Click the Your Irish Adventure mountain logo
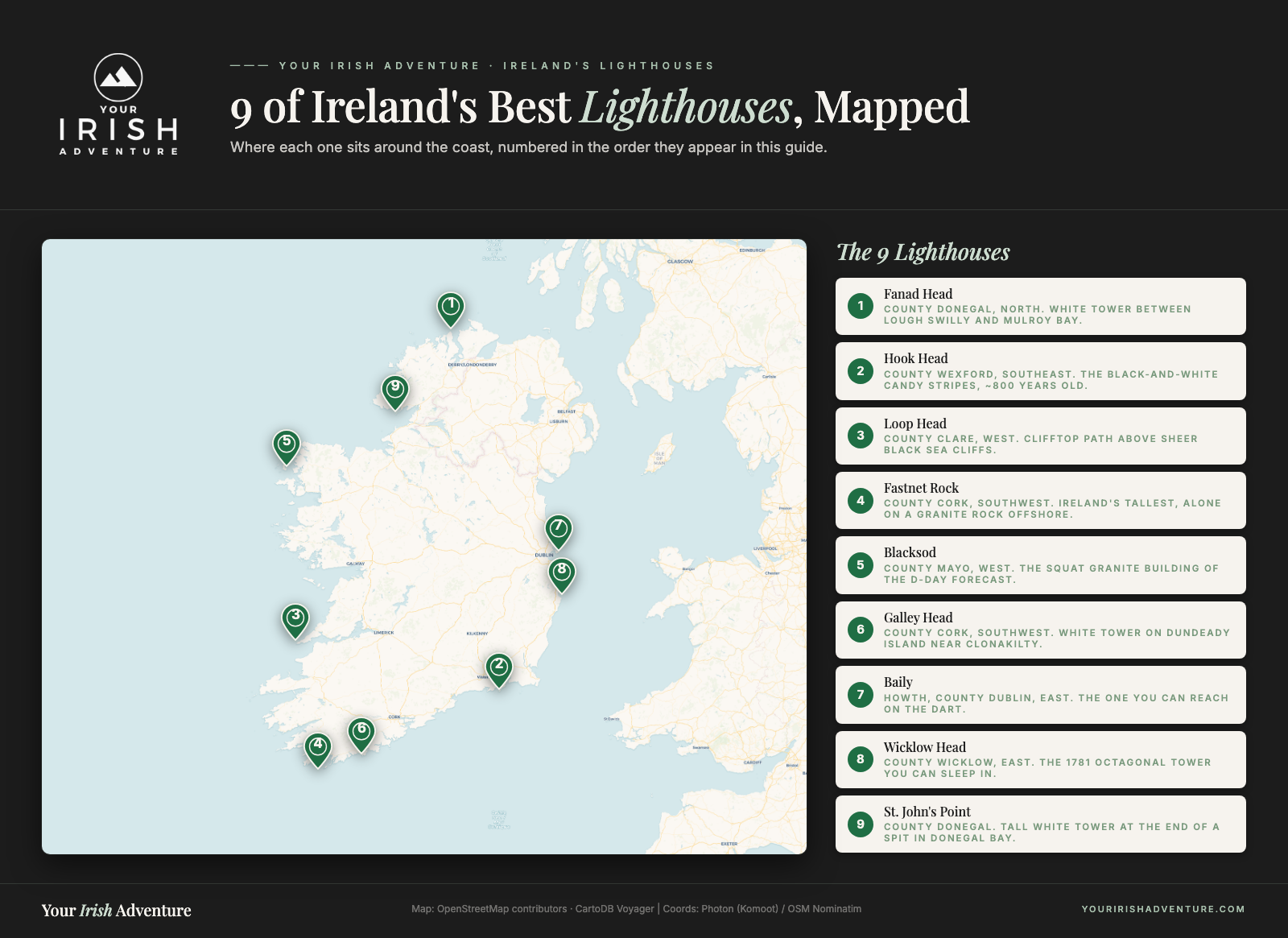 pos(118,105)
